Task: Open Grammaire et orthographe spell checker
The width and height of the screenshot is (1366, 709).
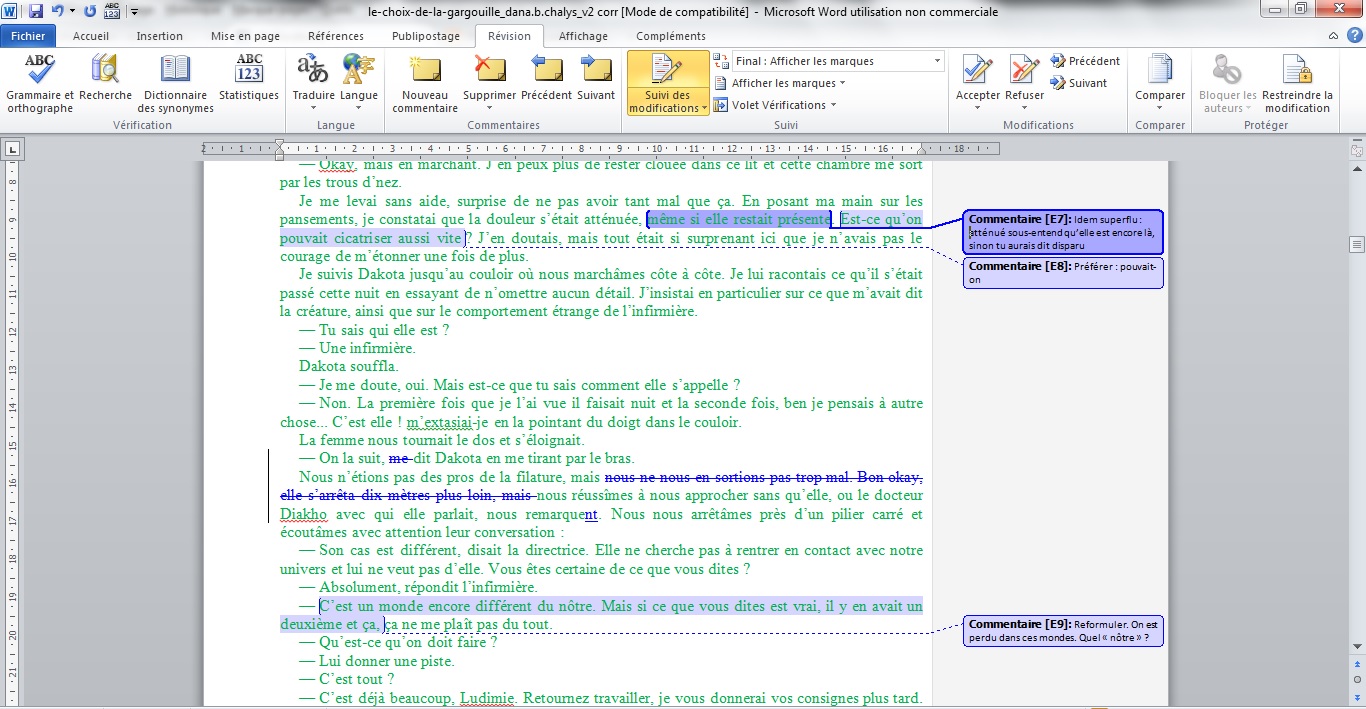Action: (40, 72)
